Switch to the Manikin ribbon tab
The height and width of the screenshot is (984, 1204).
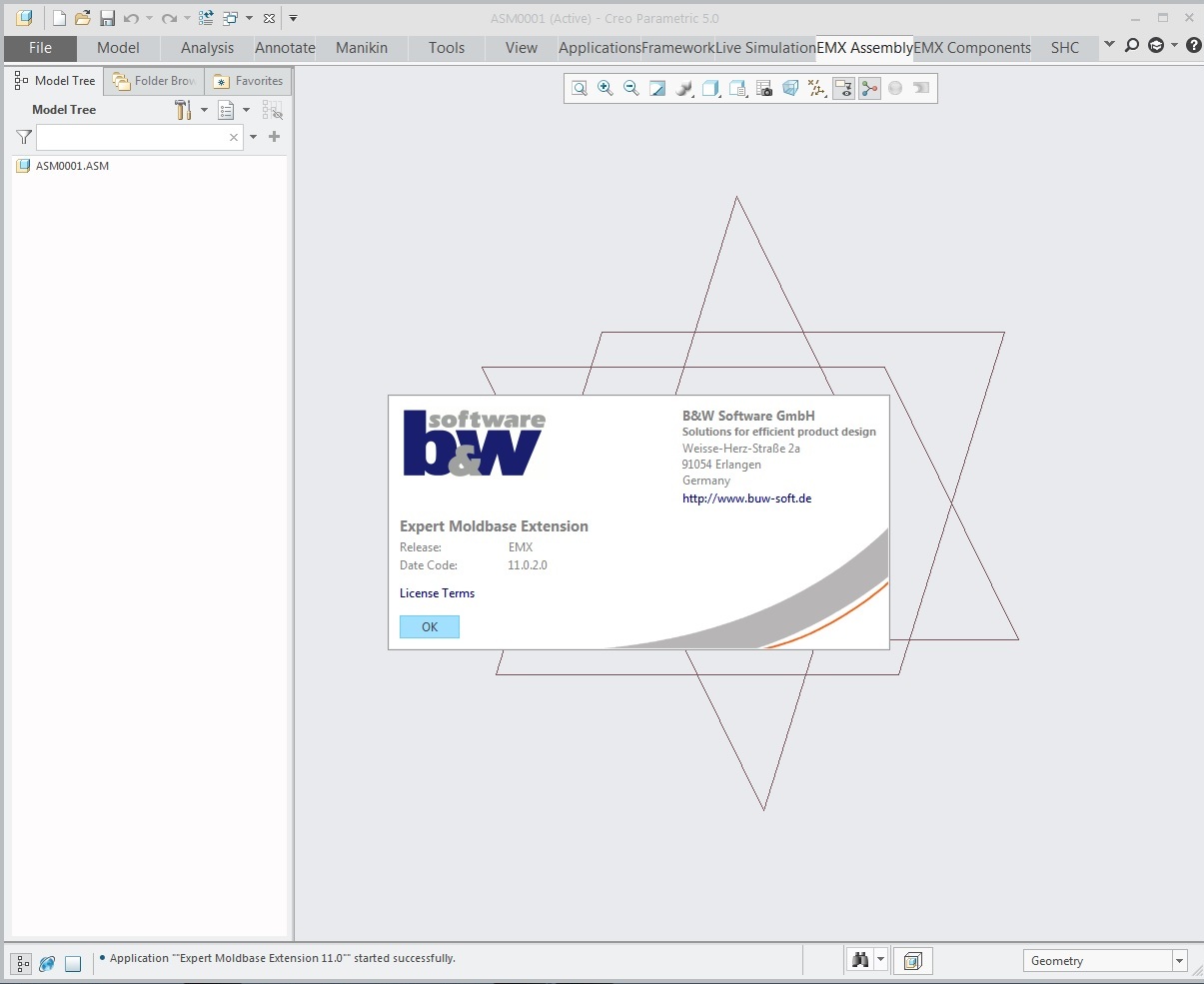click(362, 48)
